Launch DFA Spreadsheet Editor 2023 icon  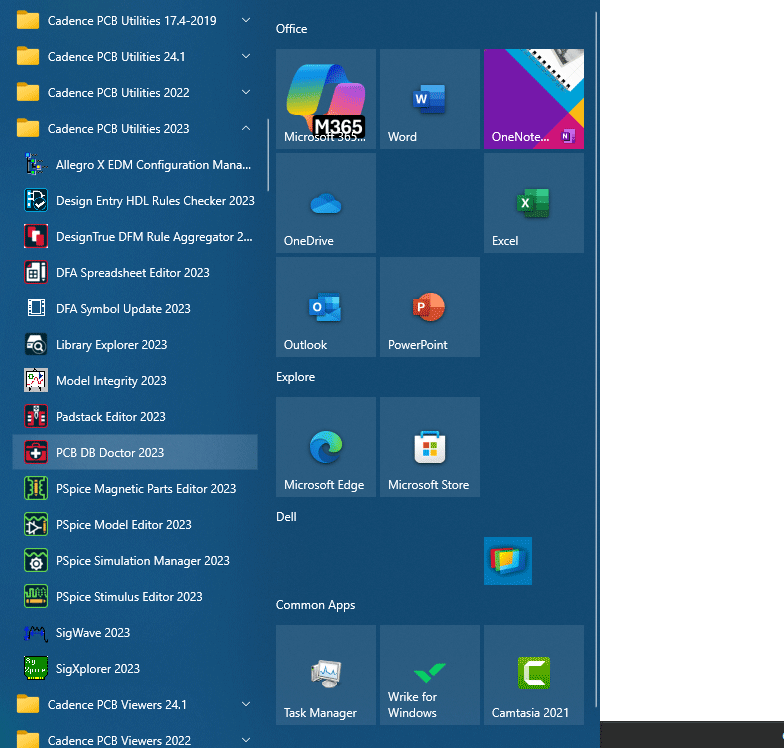click(x=36, y=272)
